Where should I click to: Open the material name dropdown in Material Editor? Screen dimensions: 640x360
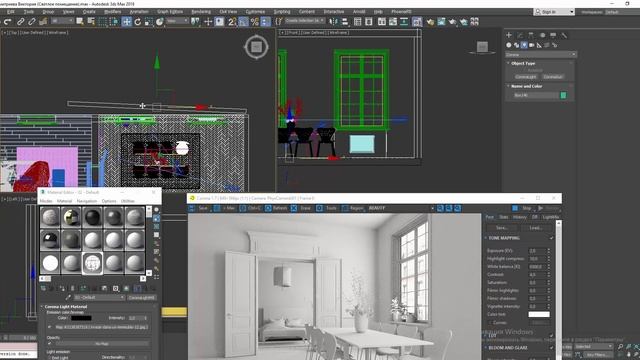click(x=99, y=298)
